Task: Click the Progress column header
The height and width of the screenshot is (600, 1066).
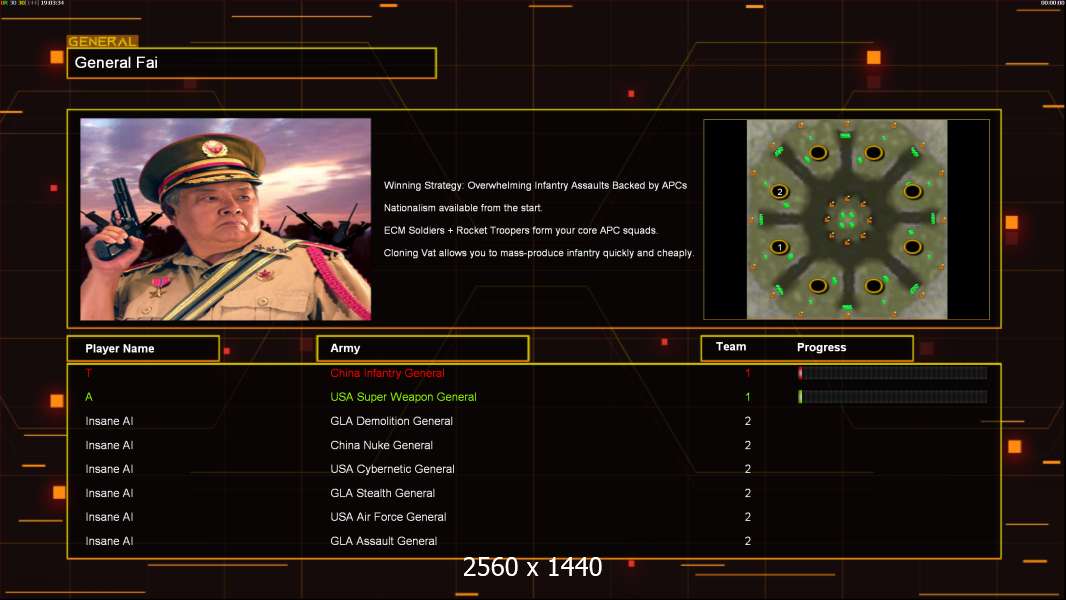Action: pos(821,347)
